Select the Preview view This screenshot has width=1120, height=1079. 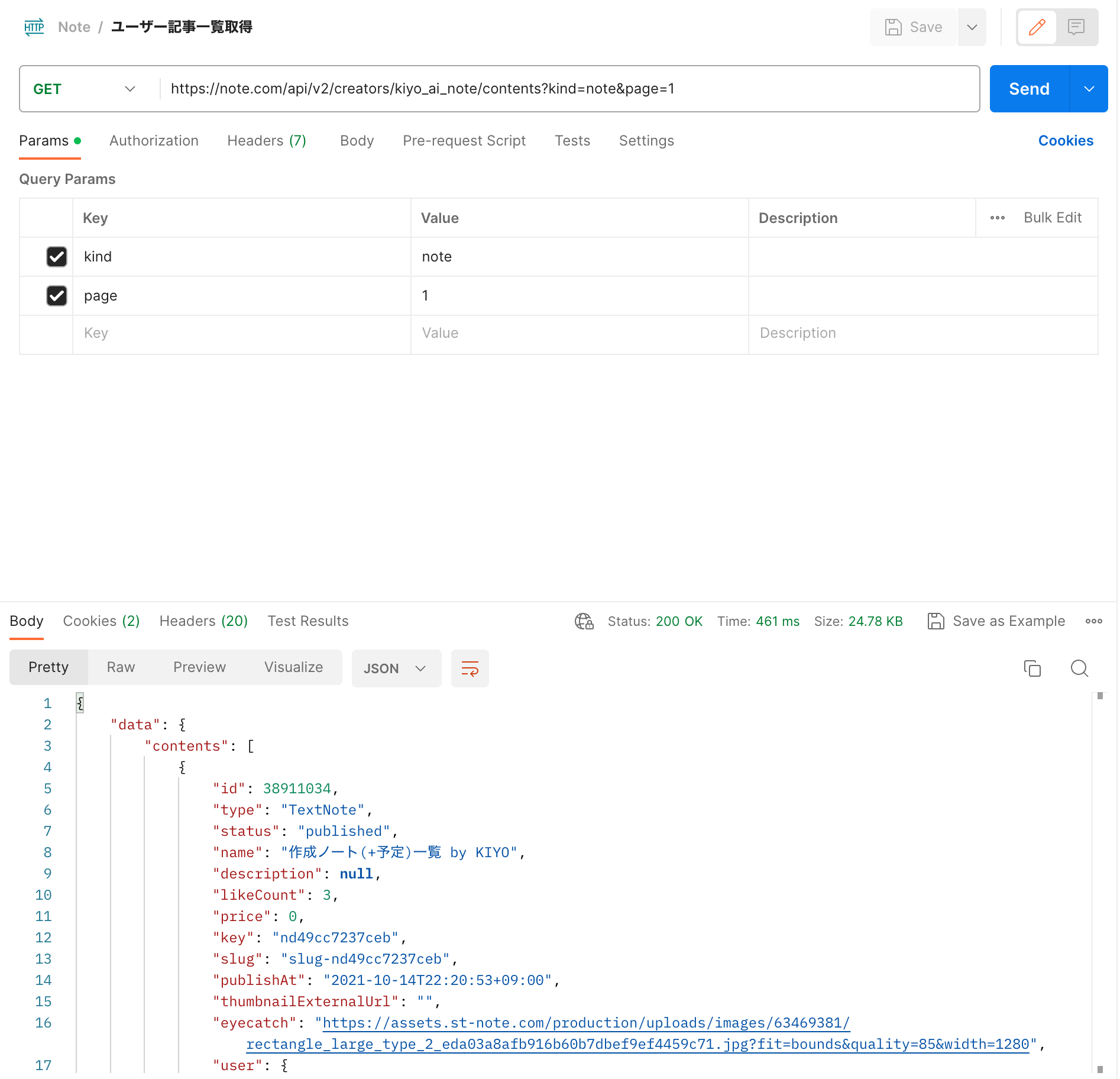[200, 667]
